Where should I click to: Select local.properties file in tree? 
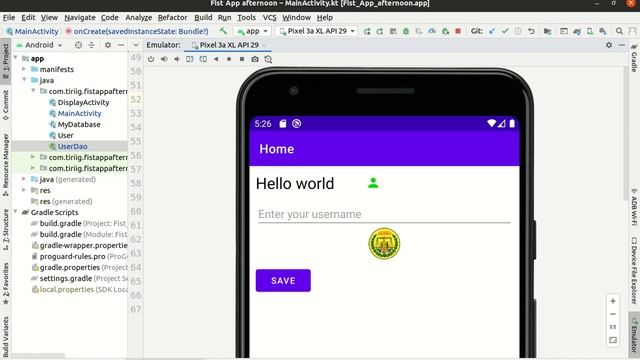(67, 289)
